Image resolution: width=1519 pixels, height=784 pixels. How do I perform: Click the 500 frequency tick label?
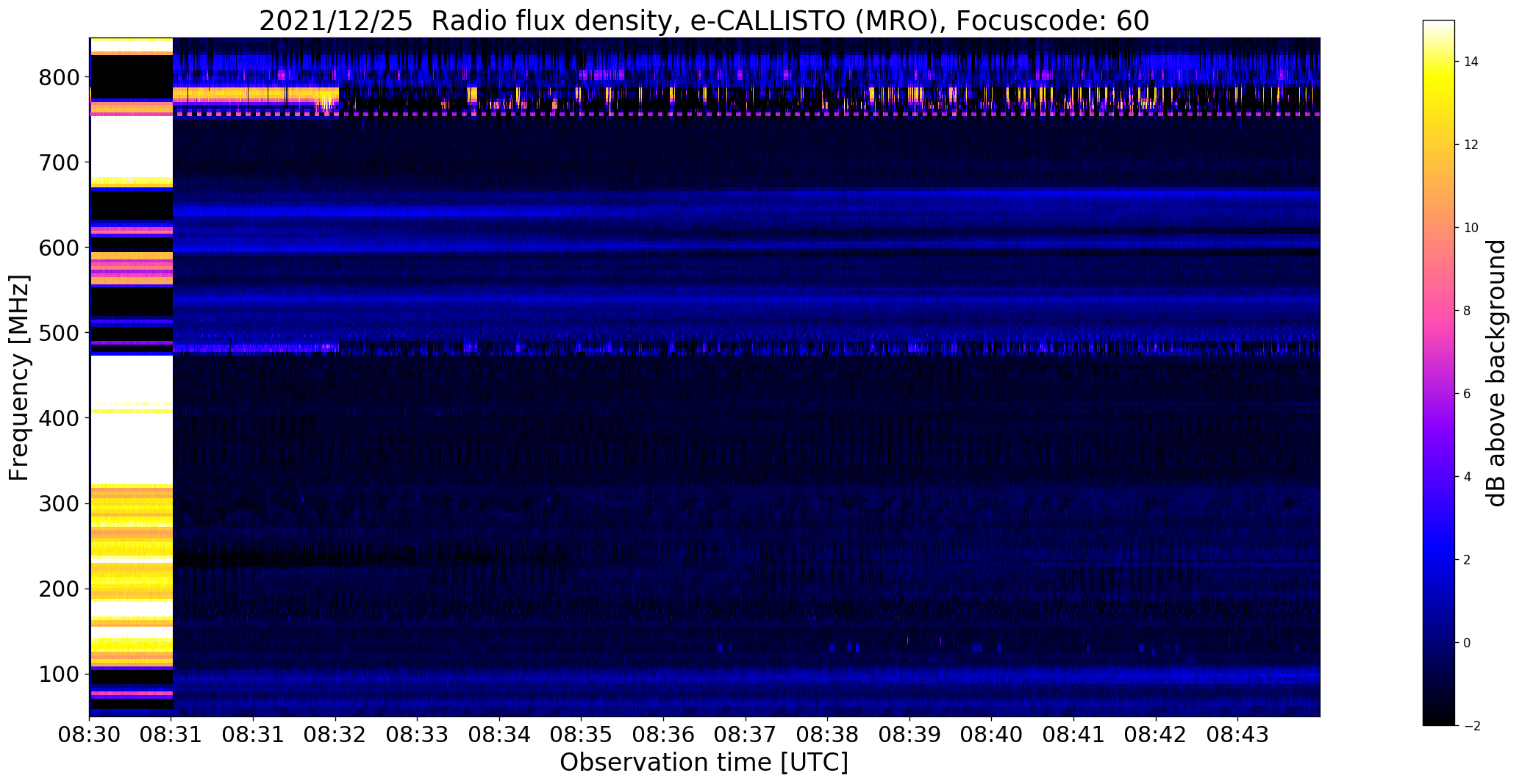point(59,333)
